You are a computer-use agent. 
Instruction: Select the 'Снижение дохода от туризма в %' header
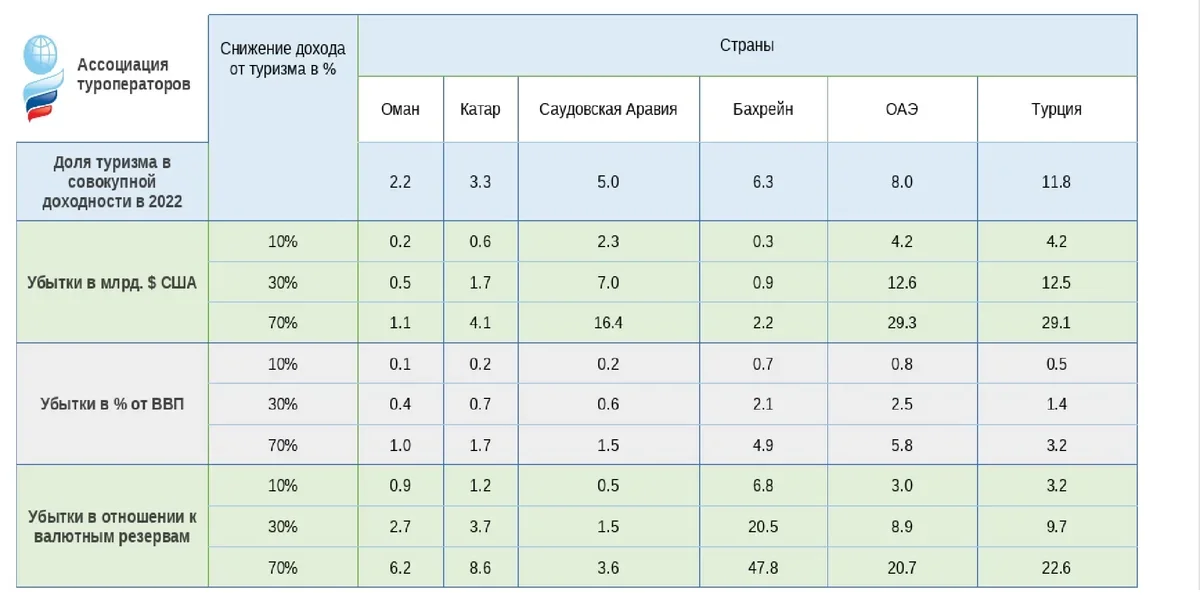(283, 58)
